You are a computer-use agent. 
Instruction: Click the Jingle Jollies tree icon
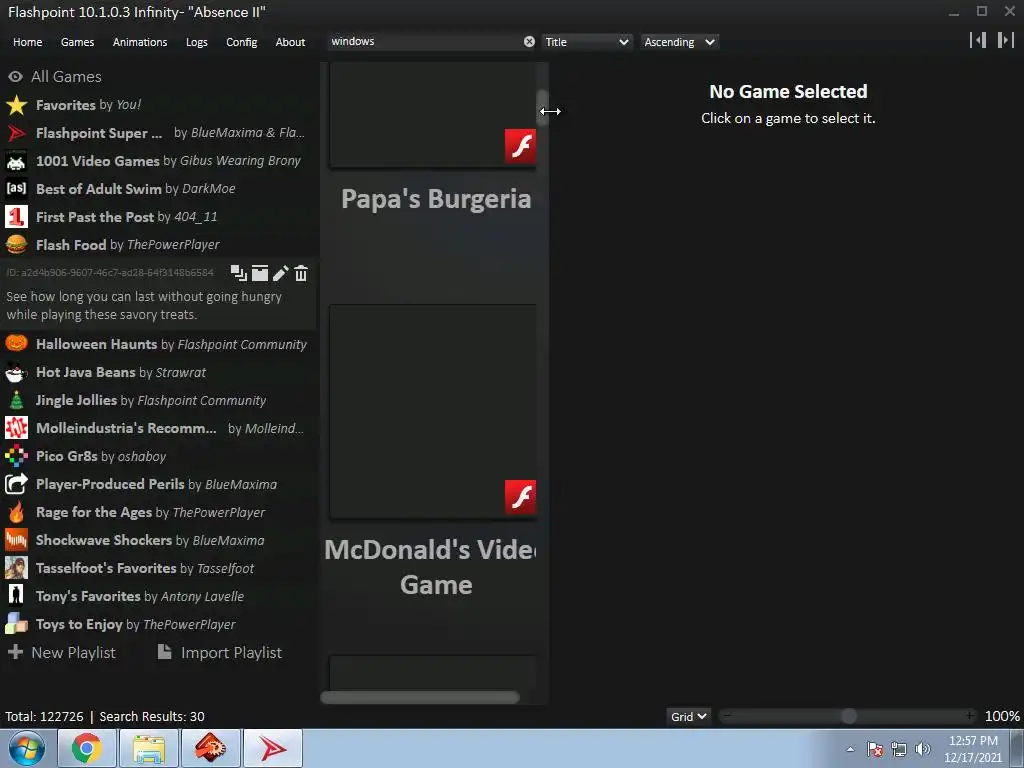point(16,400)
